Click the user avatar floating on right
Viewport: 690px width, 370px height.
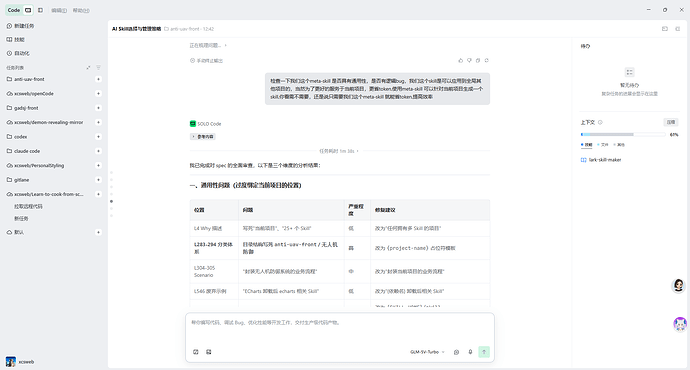pos(679,286)
